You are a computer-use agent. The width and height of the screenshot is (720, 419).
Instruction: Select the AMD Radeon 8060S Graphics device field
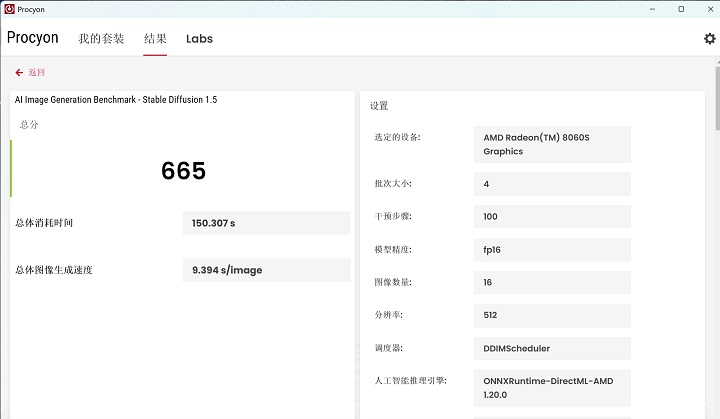(x=552, y=144)
